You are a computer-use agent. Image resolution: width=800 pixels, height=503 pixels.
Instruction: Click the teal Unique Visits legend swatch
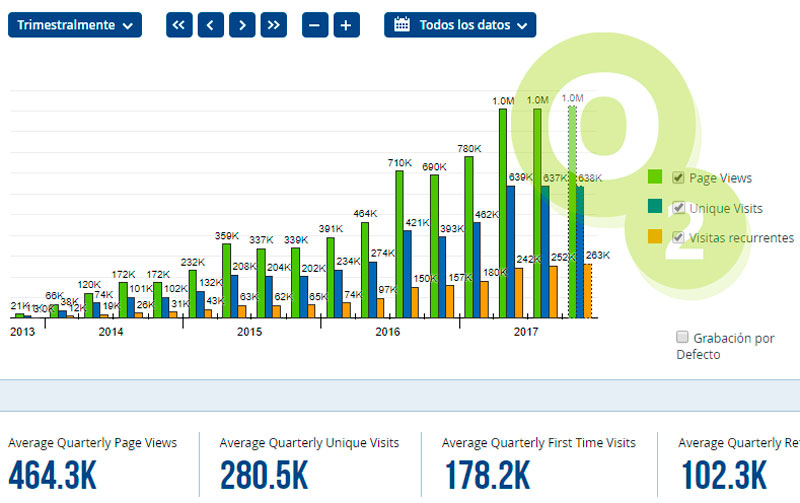(x=655, y=208)
